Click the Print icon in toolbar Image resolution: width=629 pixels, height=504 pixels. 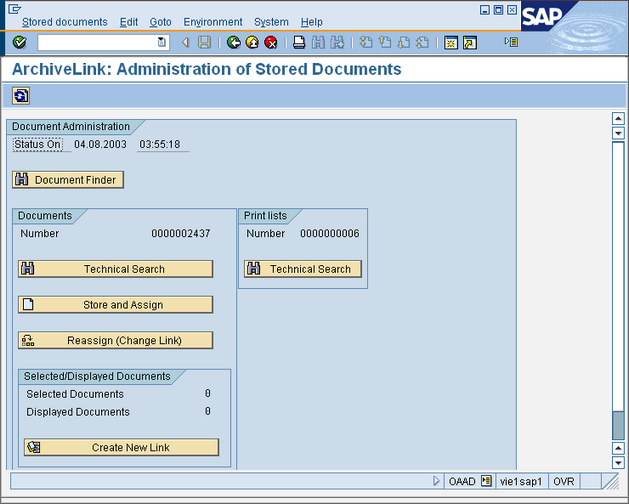[299, 42]
